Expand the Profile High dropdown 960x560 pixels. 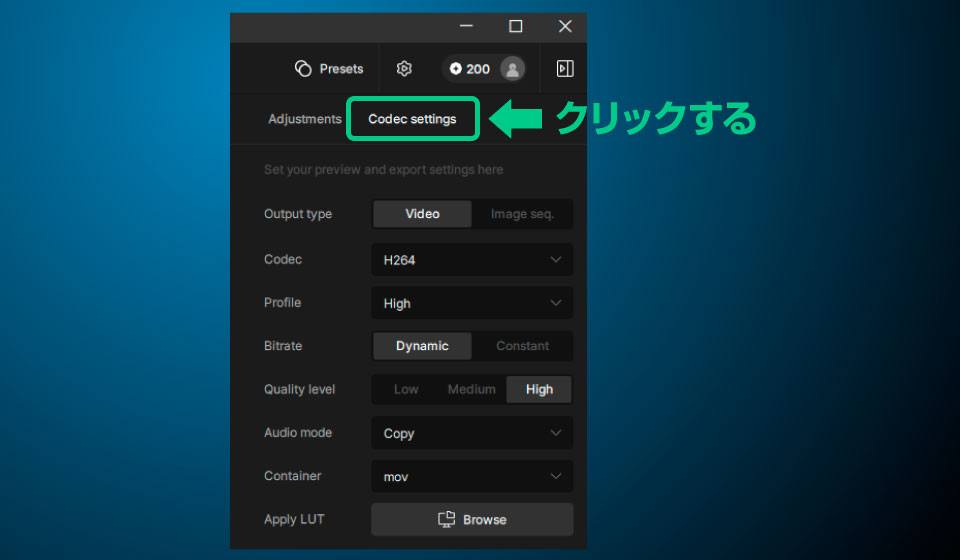(472, 303)
